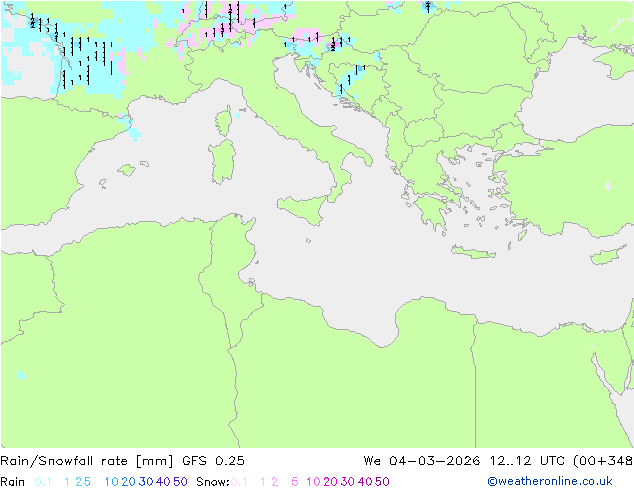Viewport: 634px width, 490px height.
Task: Open the weatheronline.co.uk copyright link
Action: pyautogui.click(x=549, y=481)
